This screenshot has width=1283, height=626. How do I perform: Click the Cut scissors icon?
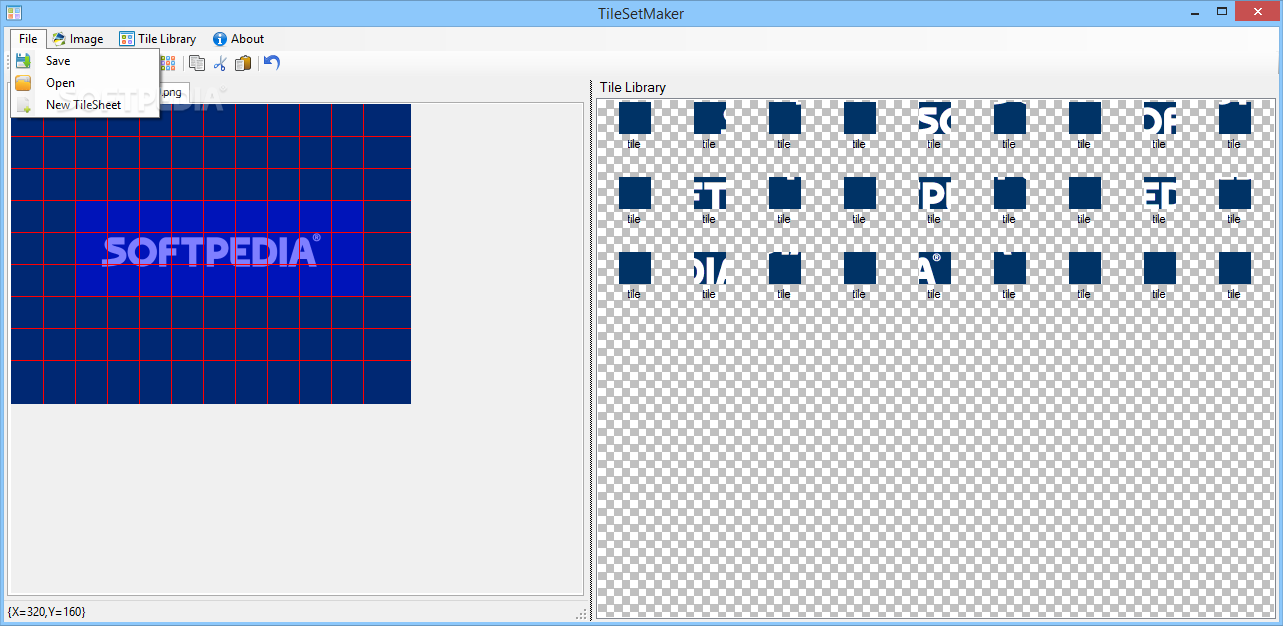220,63
